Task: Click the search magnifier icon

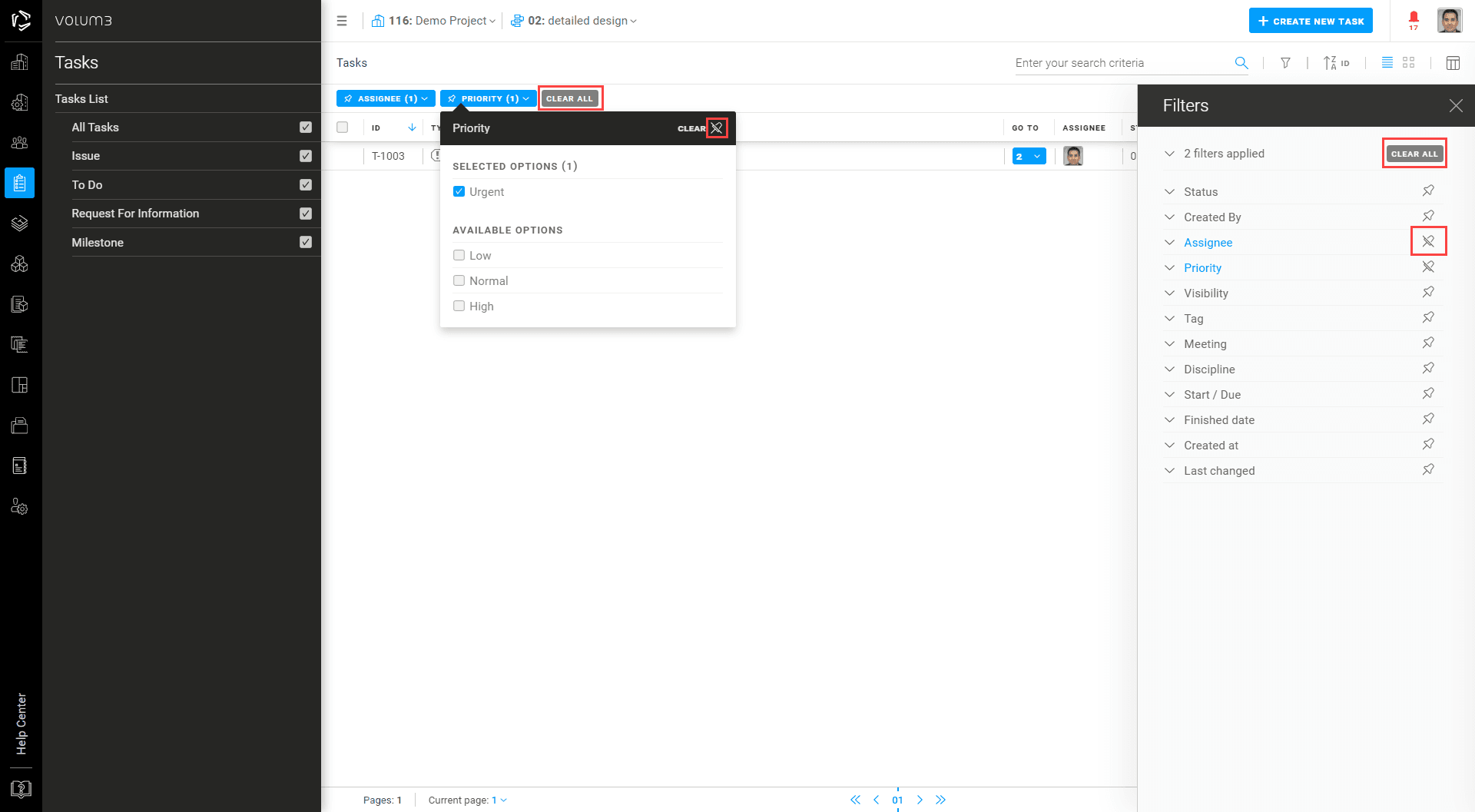Action: (x=1241, y=63)
